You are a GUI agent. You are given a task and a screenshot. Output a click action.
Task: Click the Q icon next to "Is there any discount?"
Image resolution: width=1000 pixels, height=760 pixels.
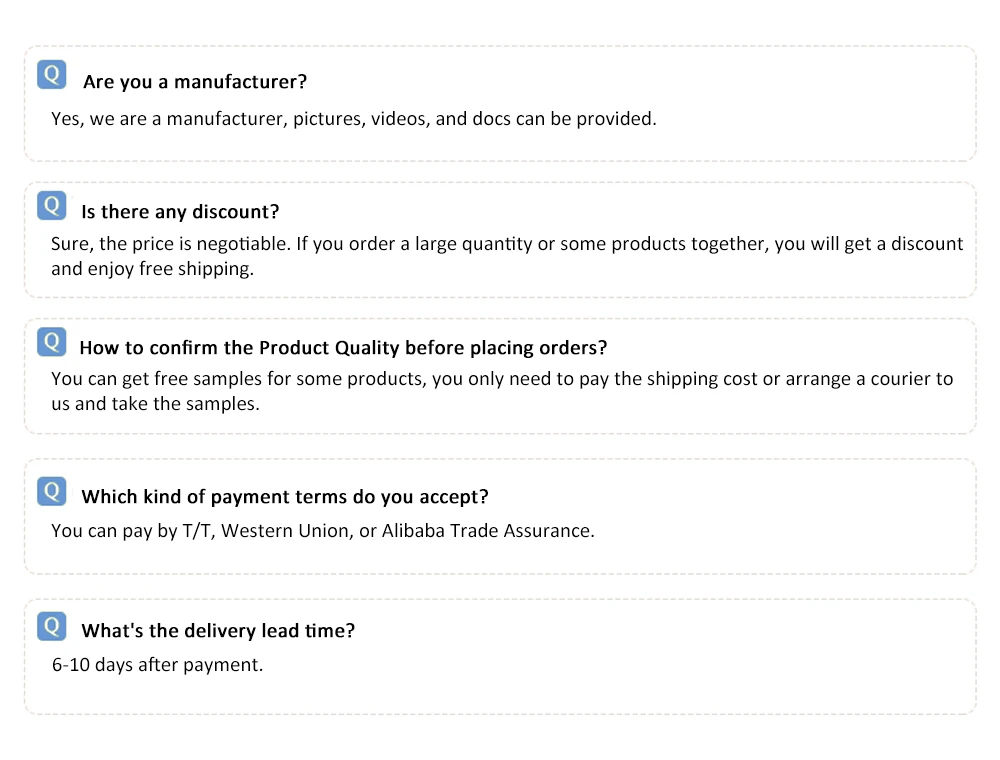coord(51,205)
